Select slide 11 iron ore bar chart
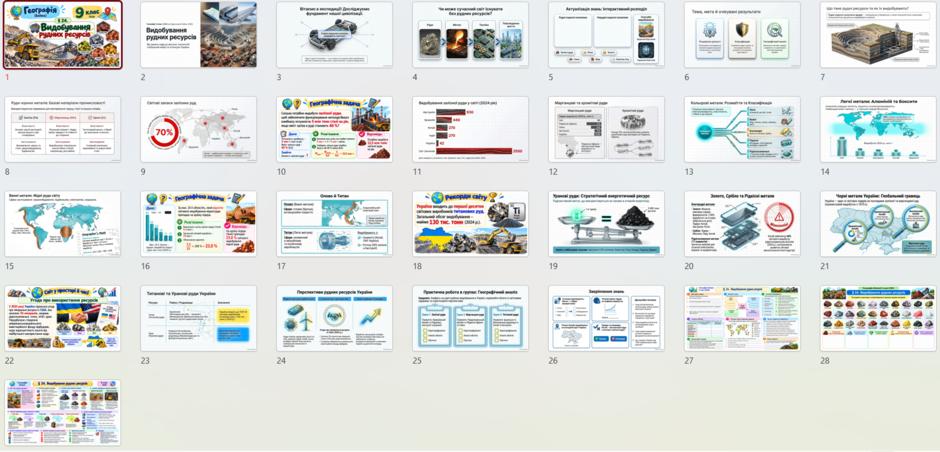The width and height of the screenshot is (940, 452). [471, 129]
